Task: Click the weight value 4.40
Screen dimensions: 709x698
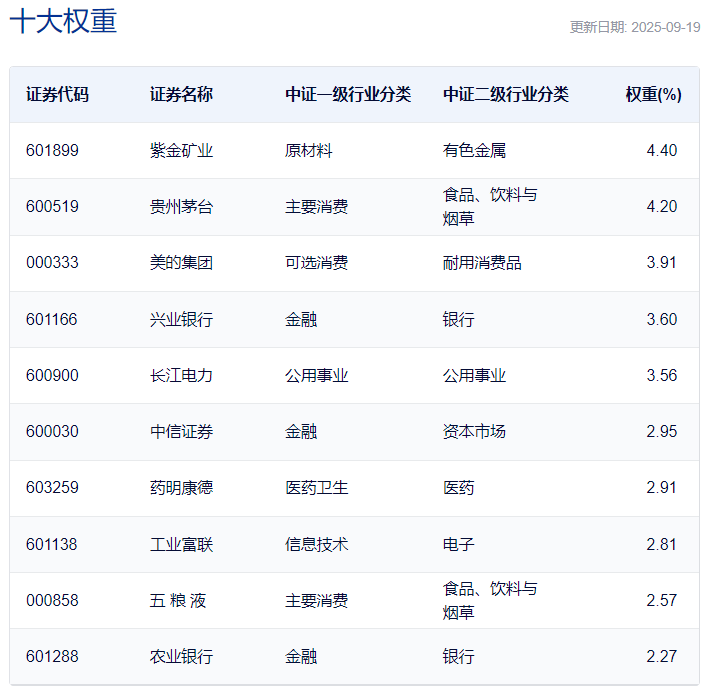Action: coord(662,150)
